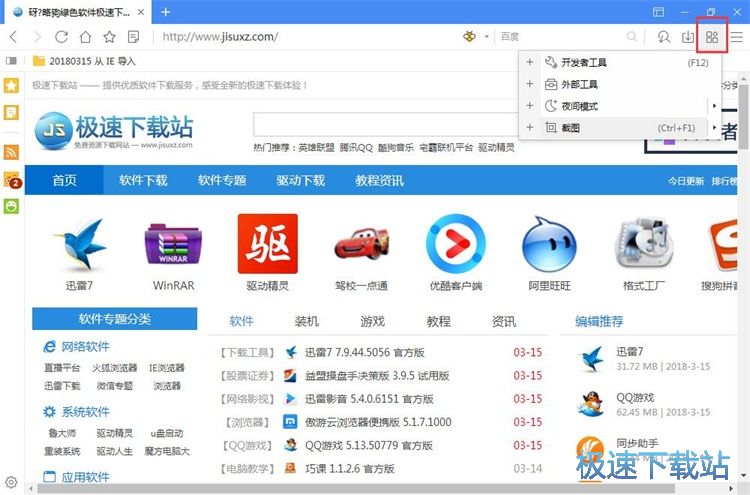750x495 pixels.
Task: Open the hamburger main menu
Action: [x=737, y=37]
